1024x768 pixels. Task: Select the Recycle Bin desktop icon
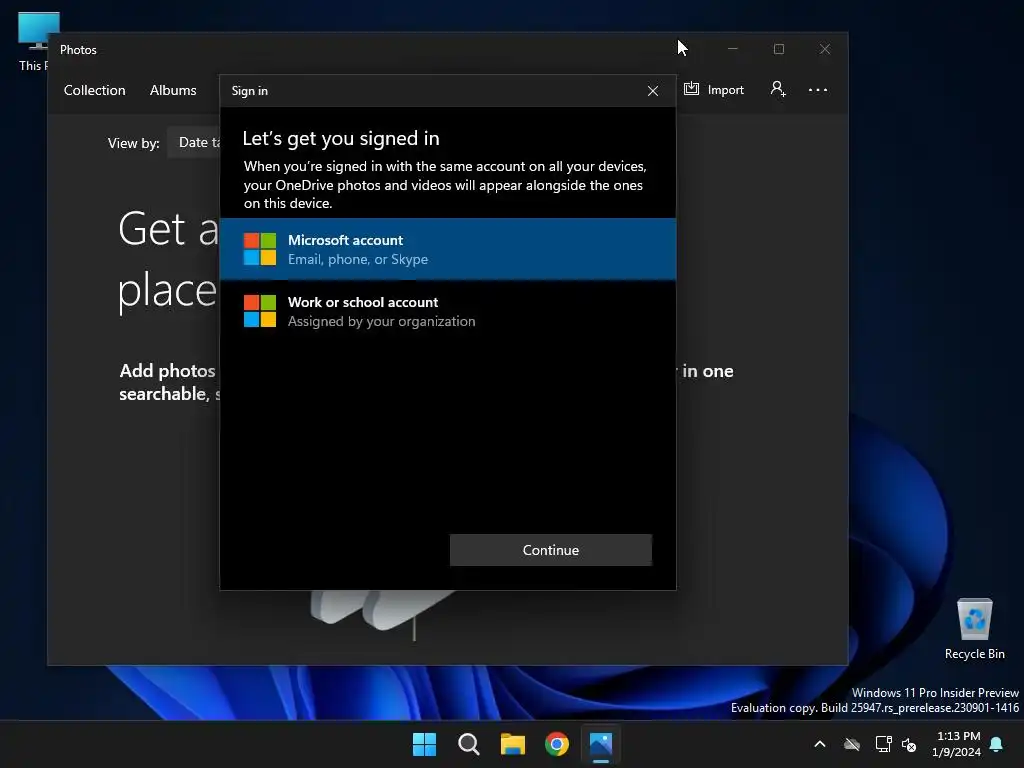pyautogui.click(x=974, y=630)
